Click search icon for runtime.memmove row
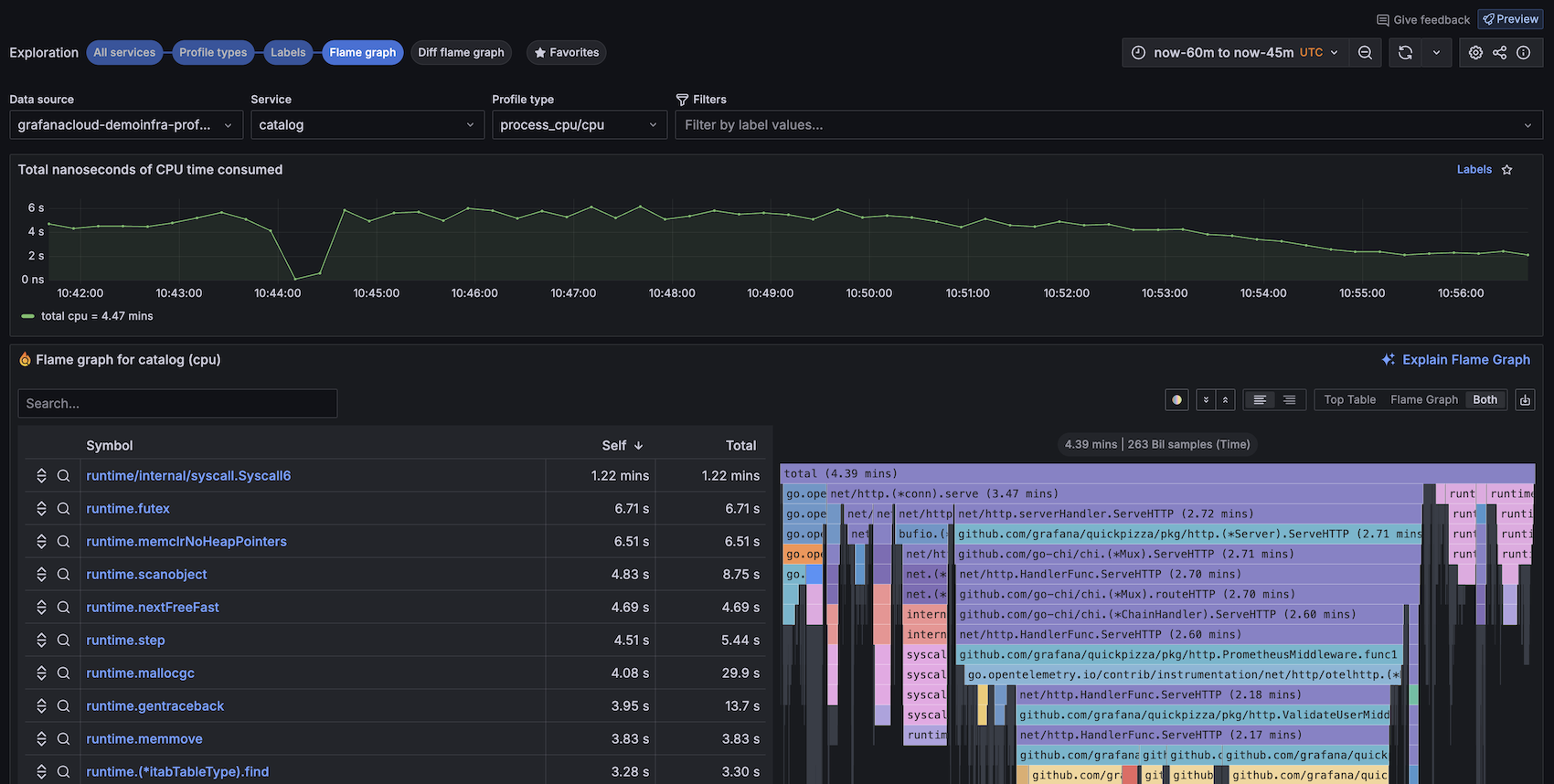Viewport: 1554px width, 784px height. (63, 739)
